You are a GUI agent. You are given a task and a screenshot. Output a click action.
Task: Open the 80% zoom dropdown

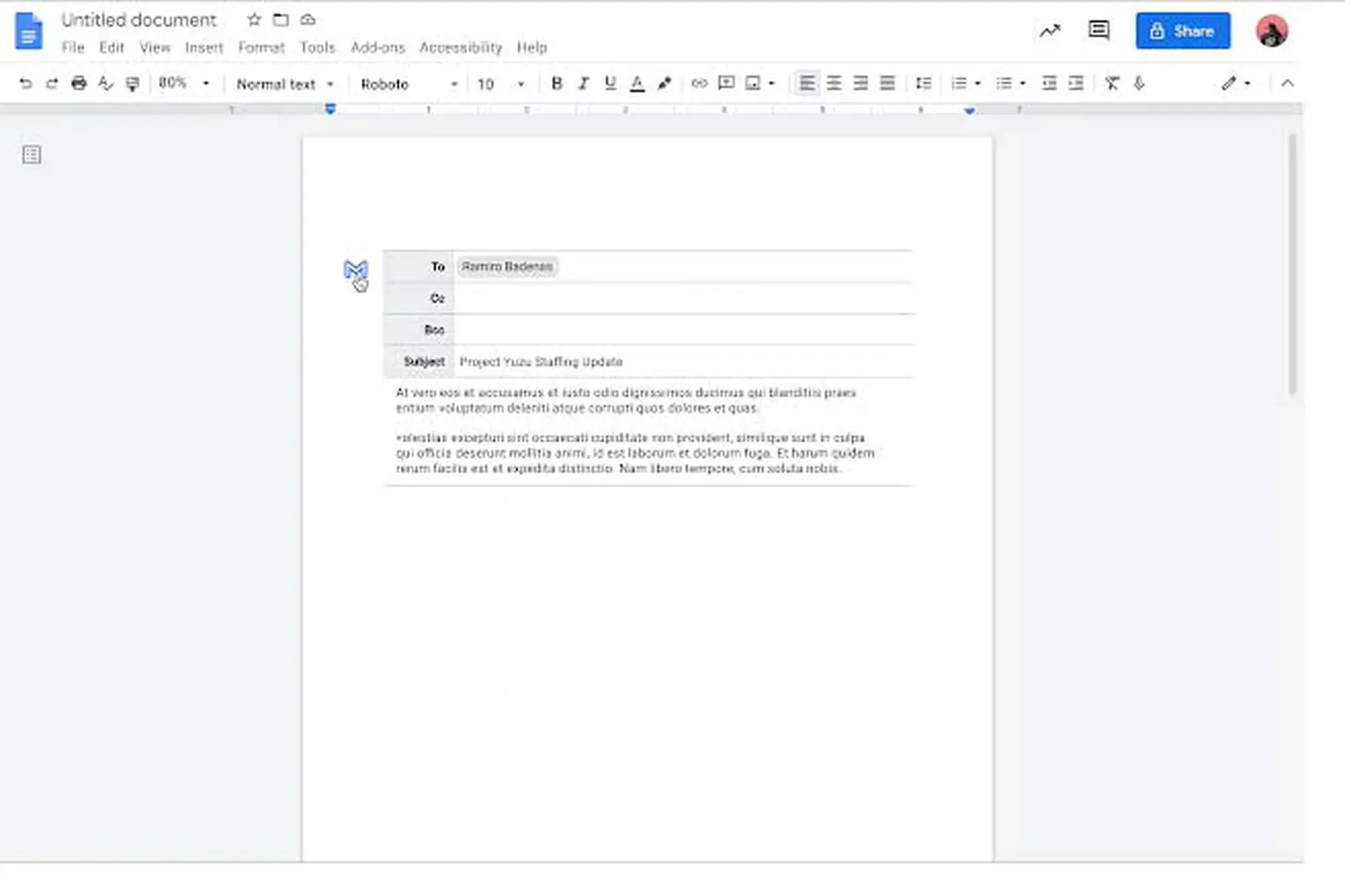(x=184, y=83)
